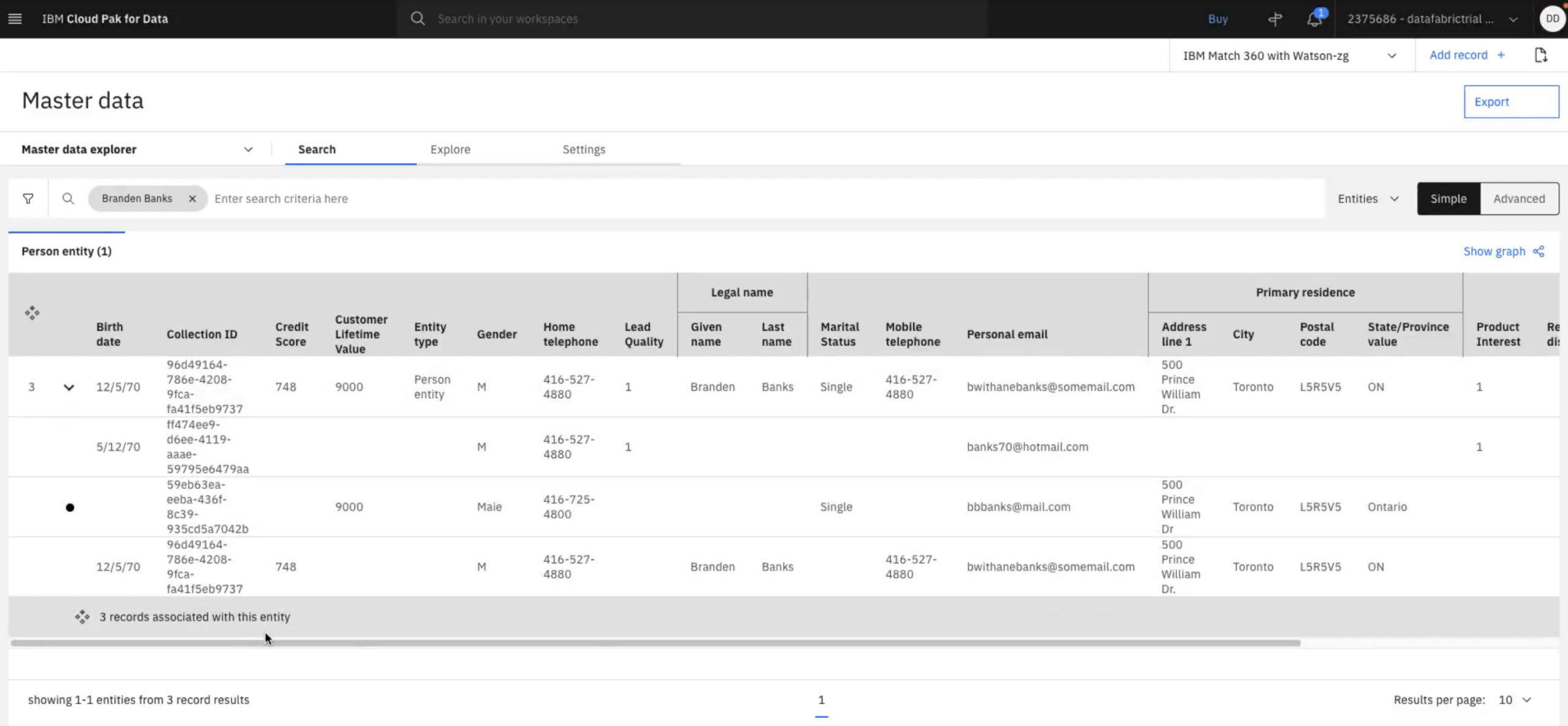This screenshot has height=726, width=1568.
Task: Click the Last name column header
Action: pyautogui.click(x=777, y=335)
